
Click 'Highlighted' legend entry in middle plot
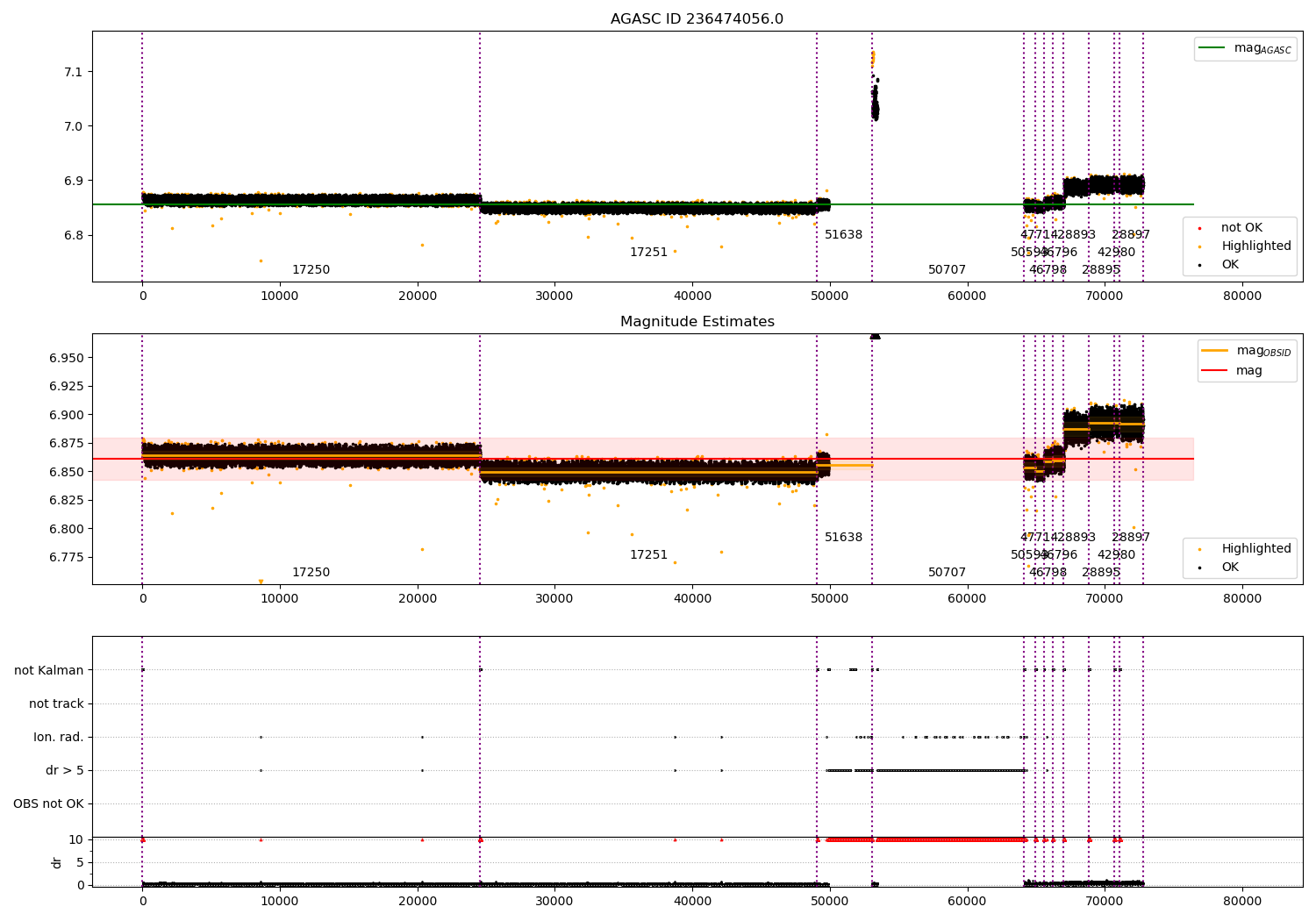1256,549
